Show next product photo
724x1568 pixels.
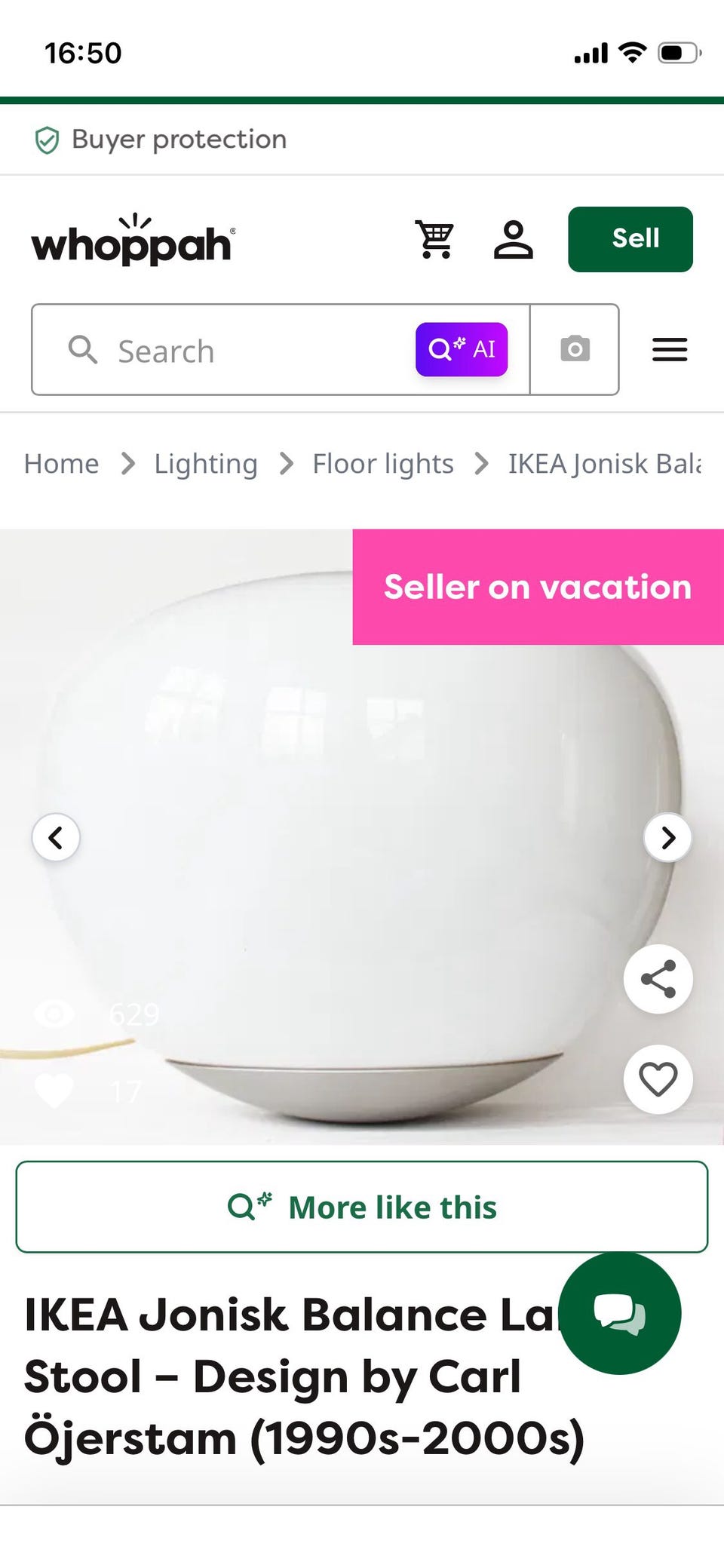tap(667, 837)
